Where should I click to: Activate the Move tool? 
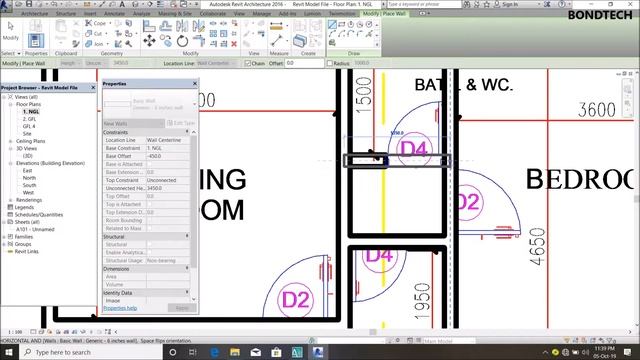point(149,41)
